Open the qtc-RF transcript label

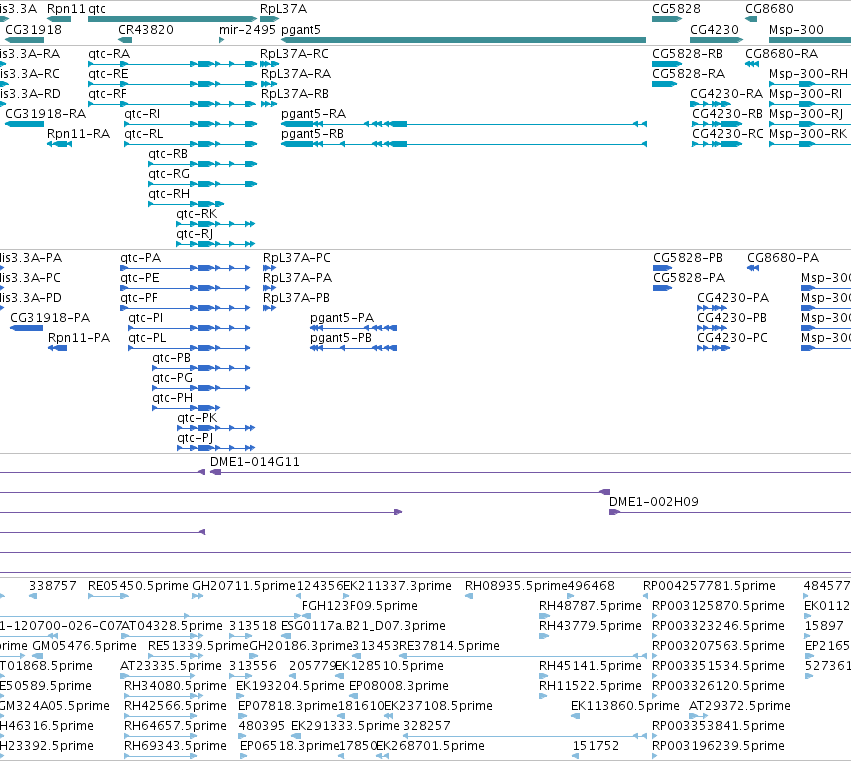107,94
